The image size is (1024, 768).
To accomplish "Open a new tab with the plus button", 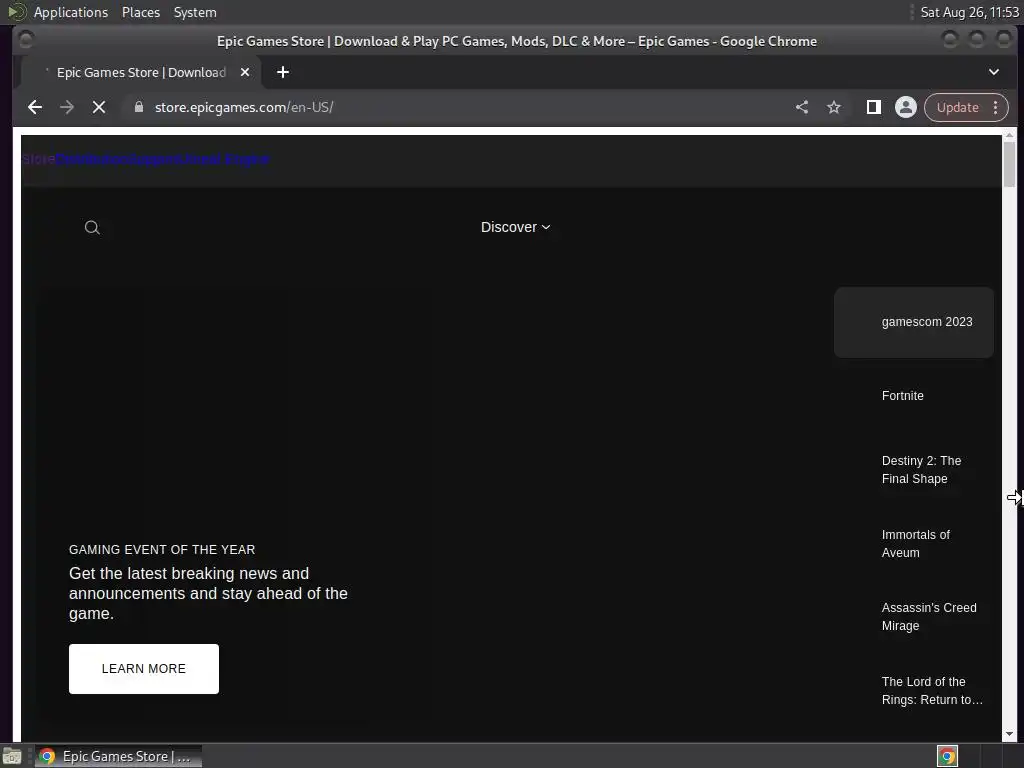I will [x=283, y=72].
